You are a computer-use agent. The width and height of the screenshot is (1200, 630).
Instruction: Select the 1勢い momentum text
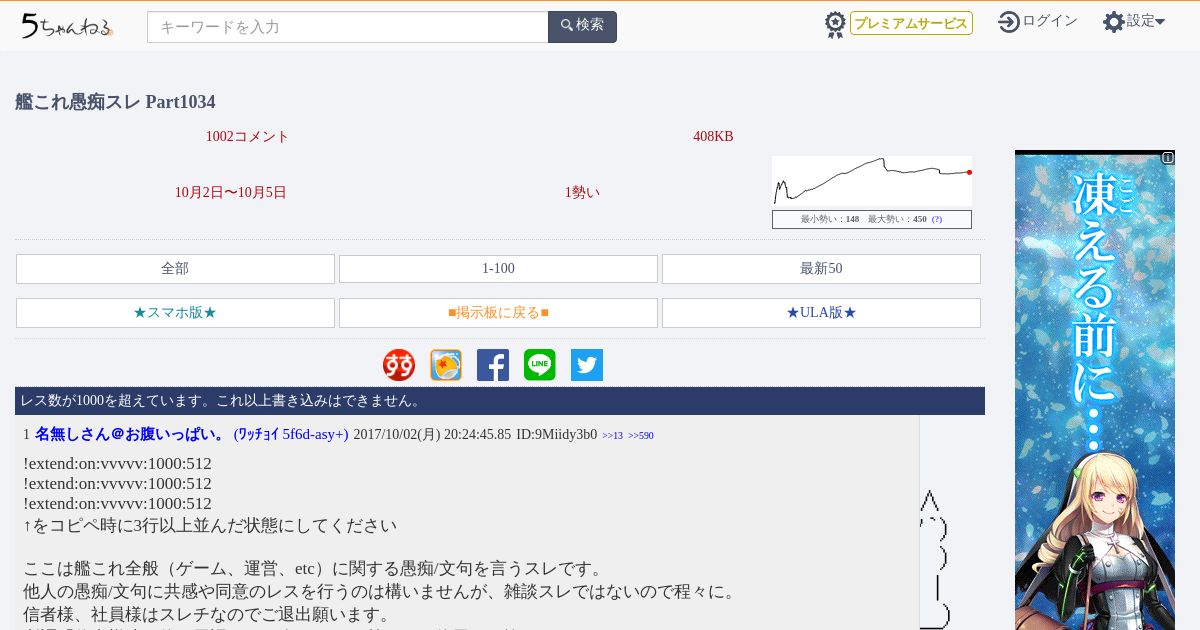coord(582,193)
